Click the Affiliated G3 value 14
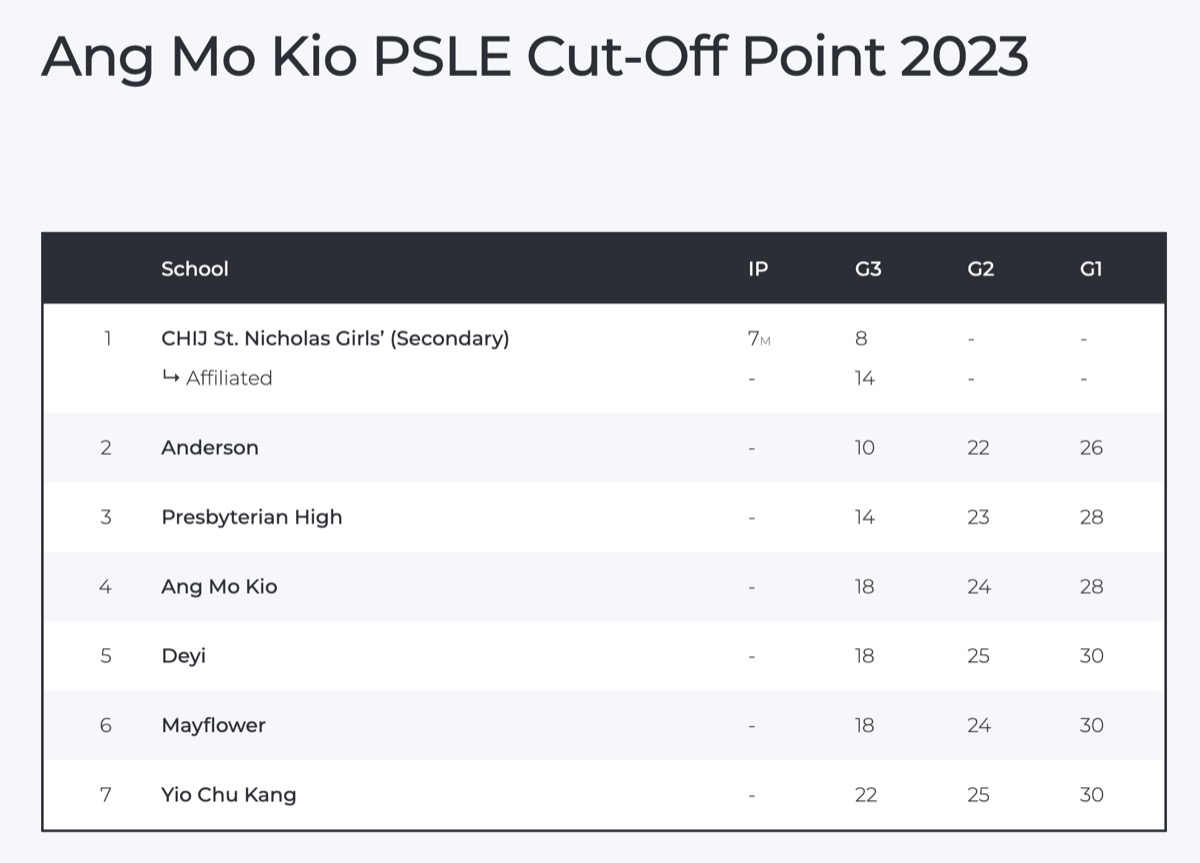1200x863 pixels. pos(865,378)
